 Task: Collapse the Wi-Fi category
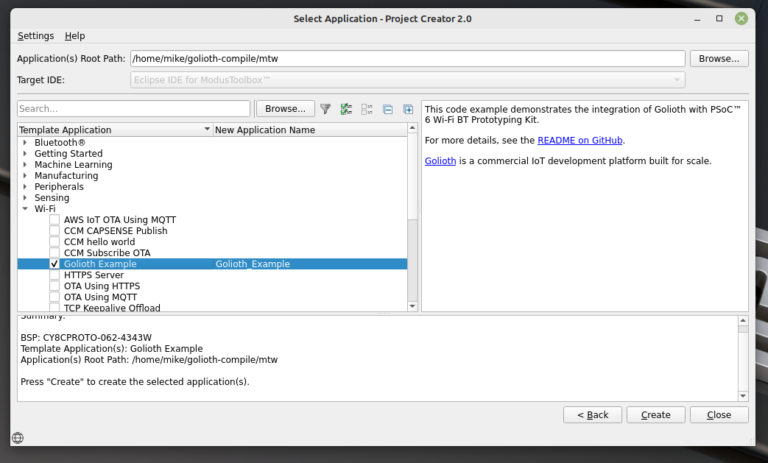(x=25, y=209)
